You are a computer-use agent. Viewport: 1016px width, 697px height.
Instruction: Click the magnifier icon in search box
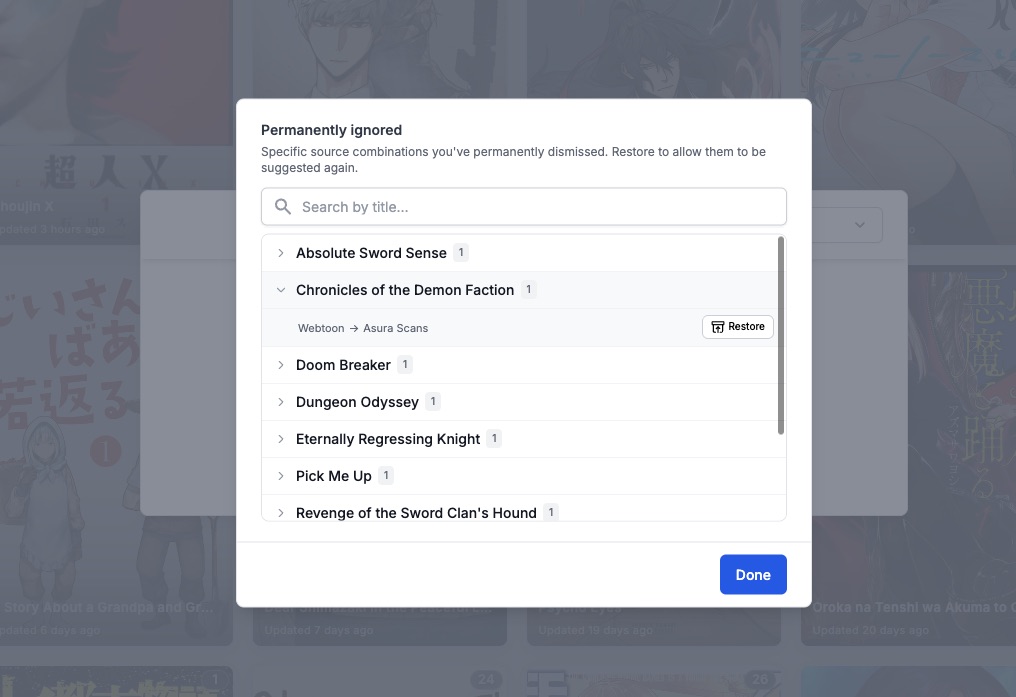[x=283, y=207]
